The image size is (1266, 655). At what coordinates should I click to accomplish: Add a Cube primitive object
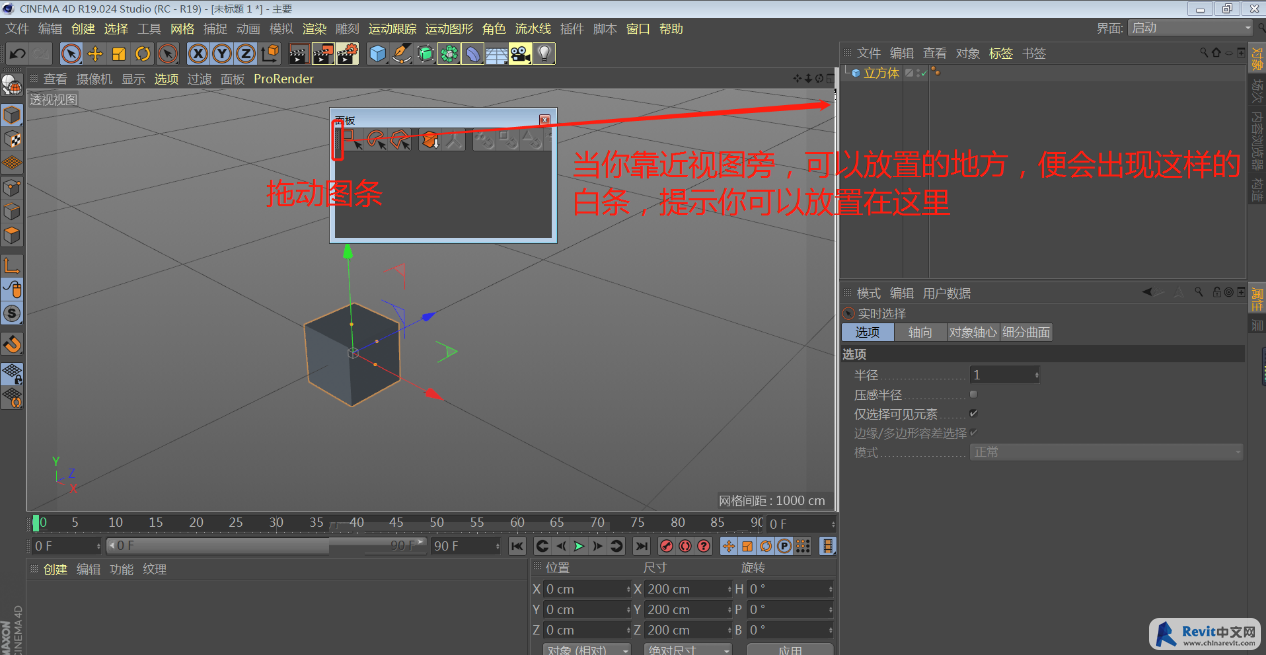coord(377,54)
